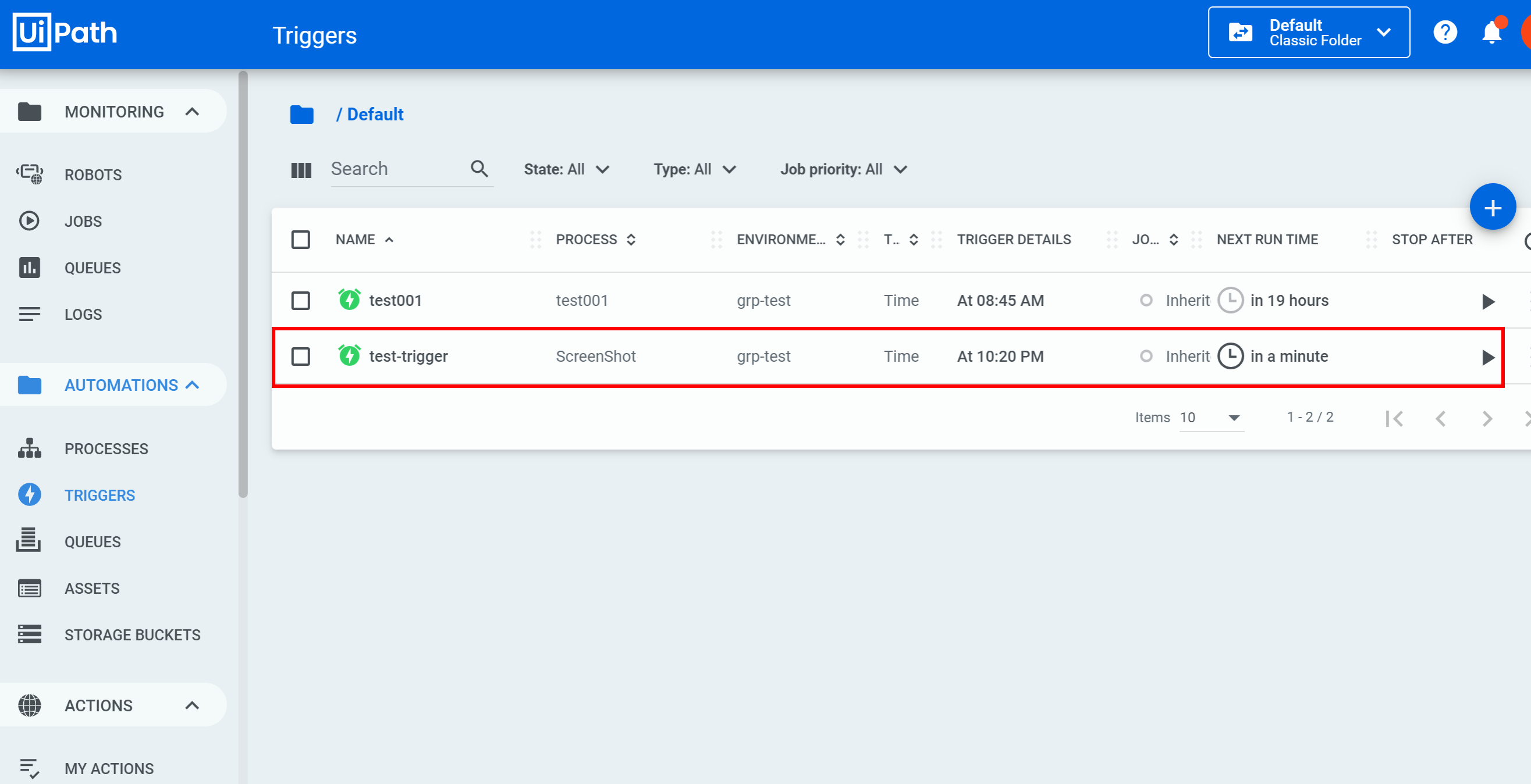Check the test-trigger row checkbox
Screen dimensions: 1531x784
coord(301,357)
